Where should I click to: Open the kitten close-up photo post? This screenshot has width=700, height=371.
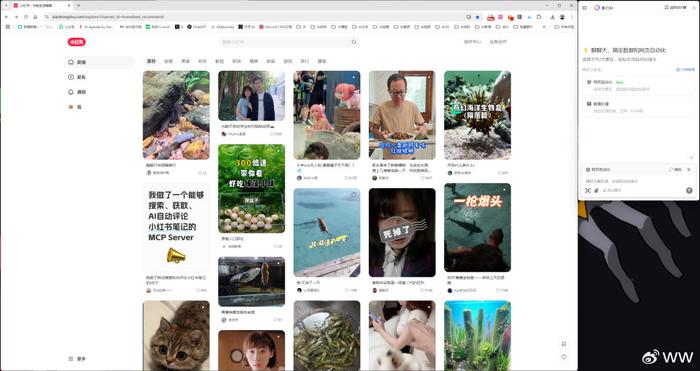pos(176,336)
